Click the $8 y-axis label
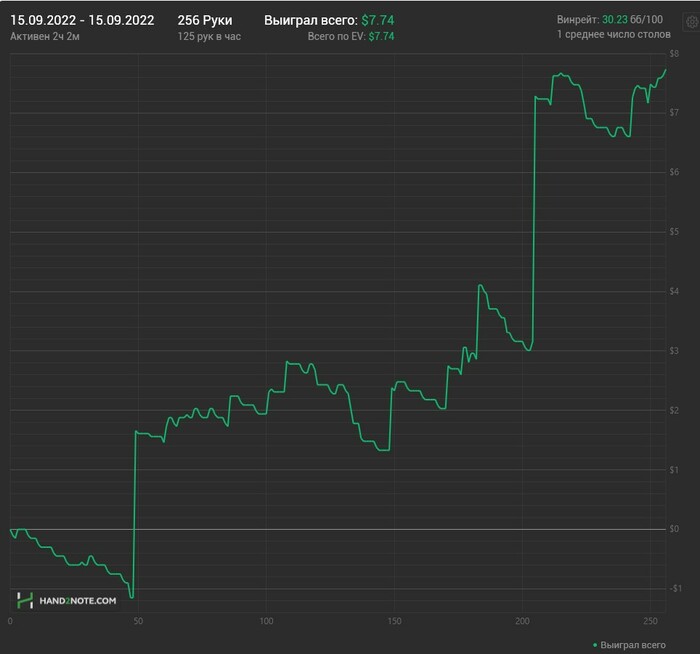700x654 pixels. [x=674, y=54]
